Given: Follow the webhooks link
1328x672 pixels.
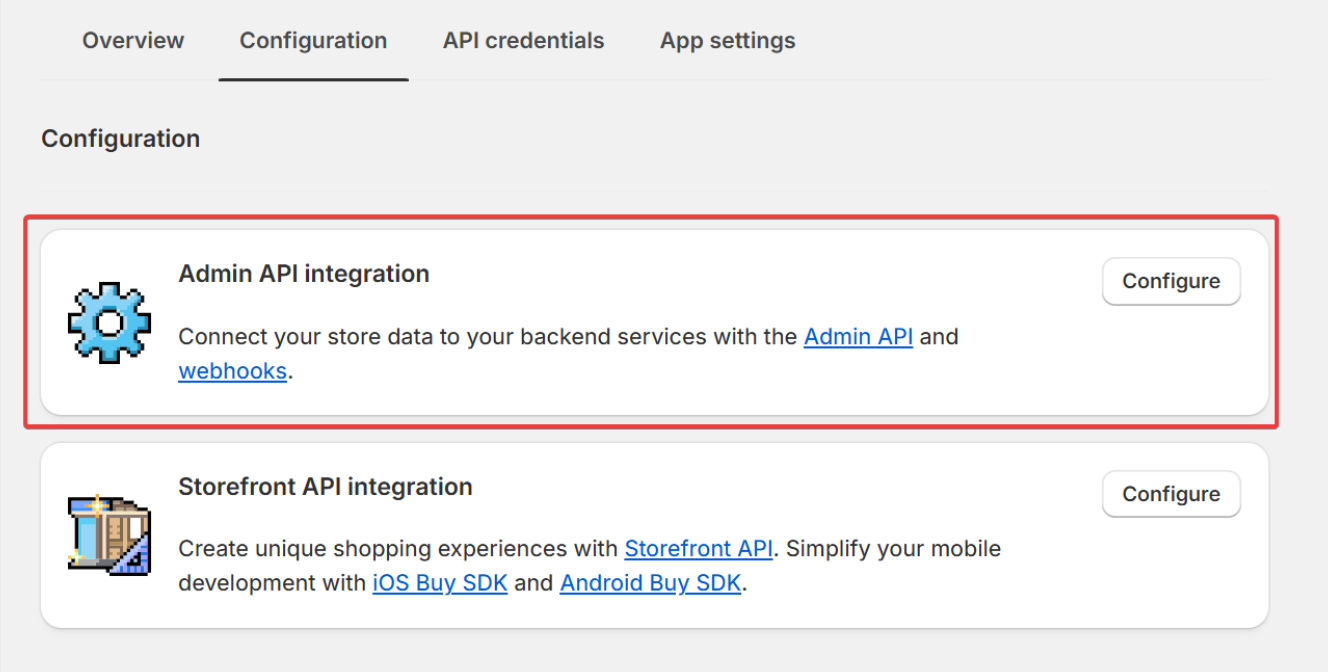Looking at the screenshot, I should 233,372.
